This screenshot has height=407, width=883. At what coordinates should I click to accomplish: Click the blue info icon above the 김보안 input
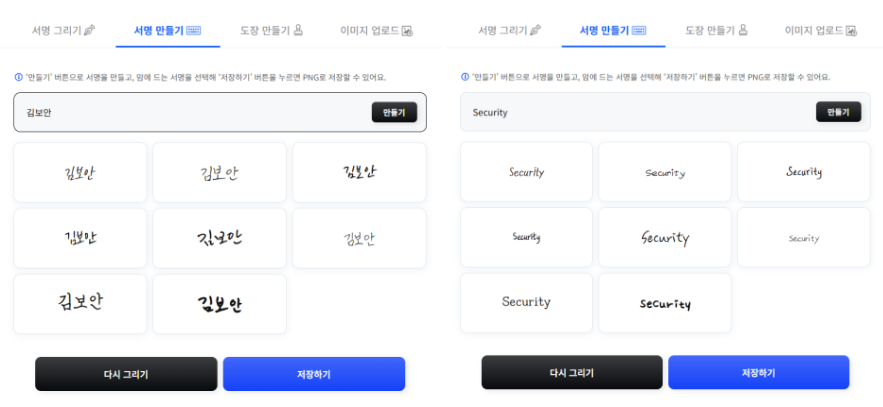click(18, 77)
